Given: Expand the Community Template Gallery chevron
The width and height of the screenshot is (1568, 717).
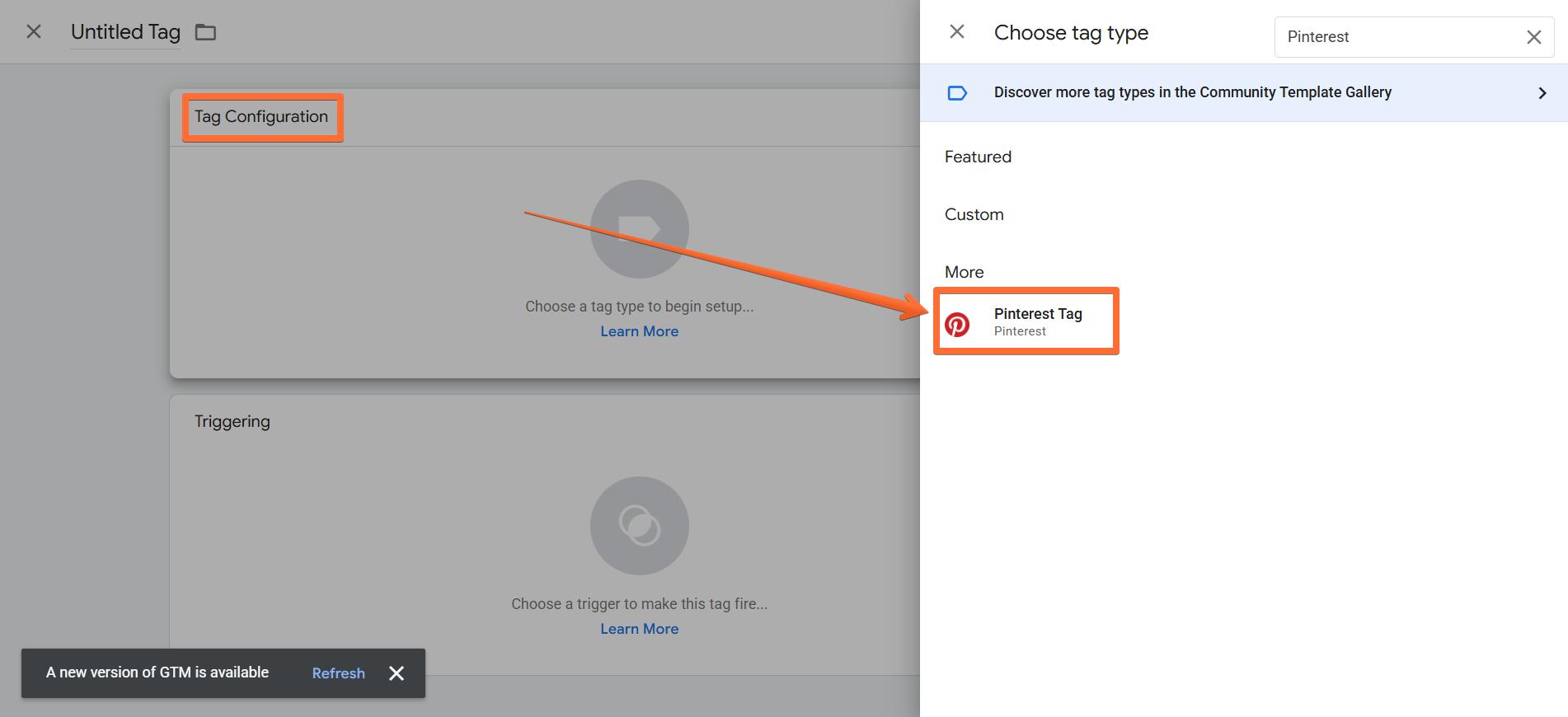Looking at the screenshot, I should click(1542, 93).
